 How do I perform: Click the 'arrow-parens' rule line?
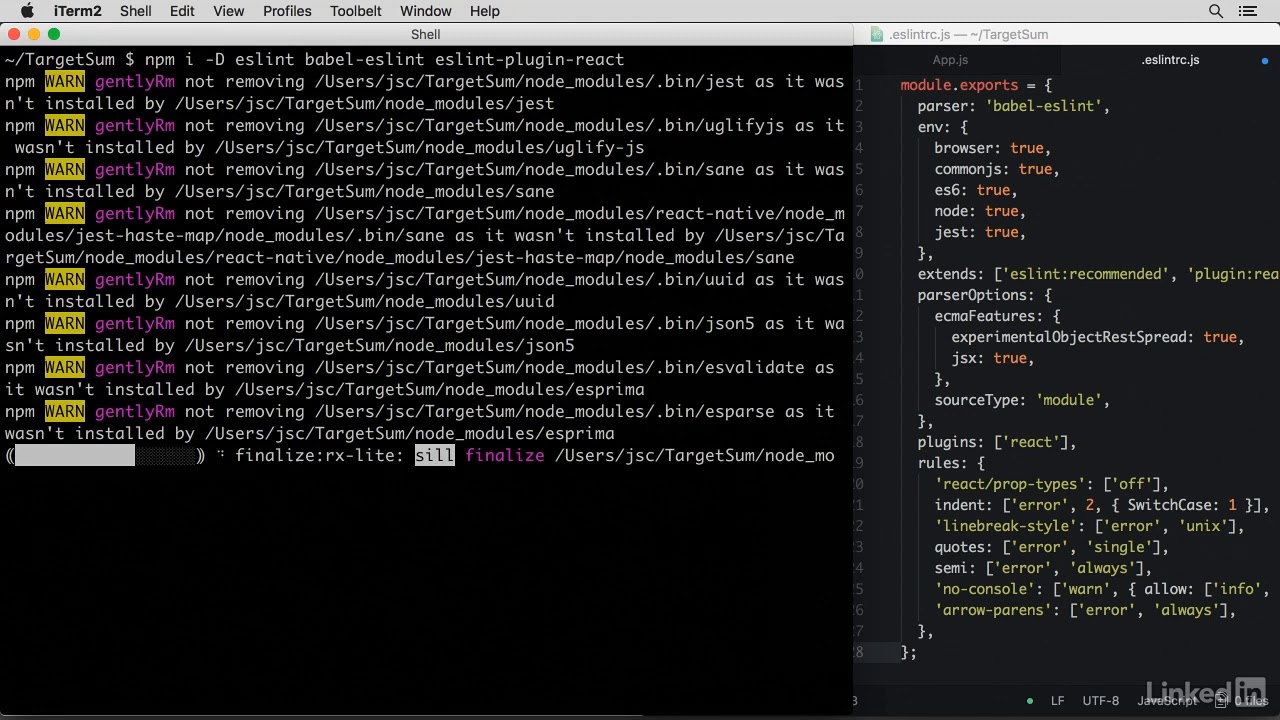pyautogui.click(x=1085, y=610)
